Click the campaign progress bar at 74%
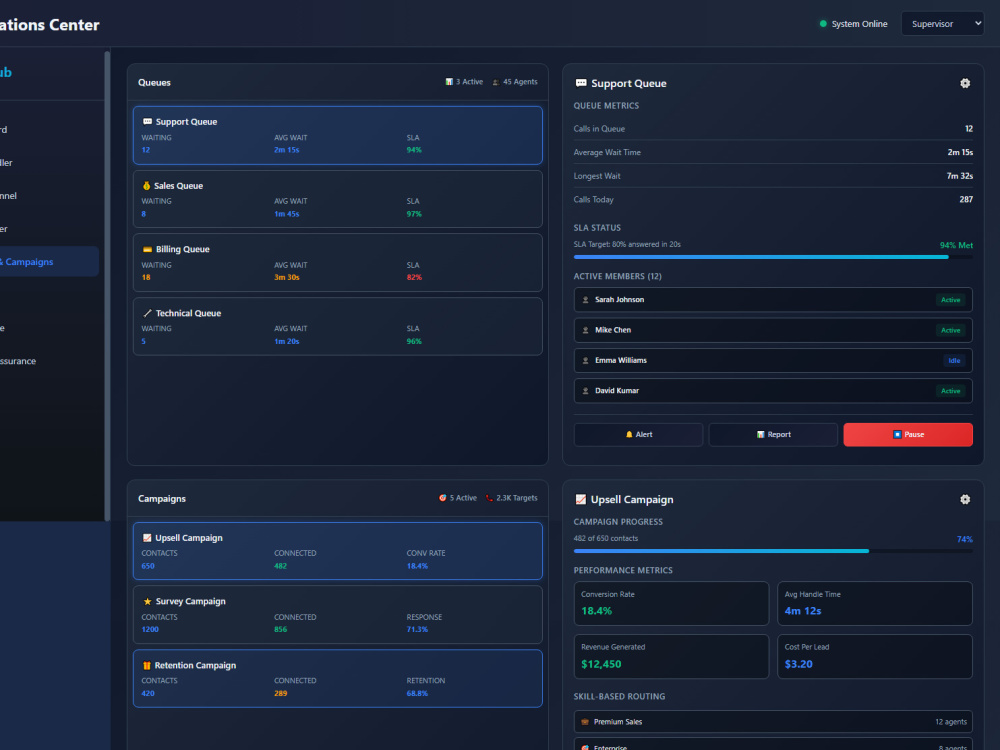This screenshot has width=1000, height=750. pyautogui.click(x=773, y=551)
